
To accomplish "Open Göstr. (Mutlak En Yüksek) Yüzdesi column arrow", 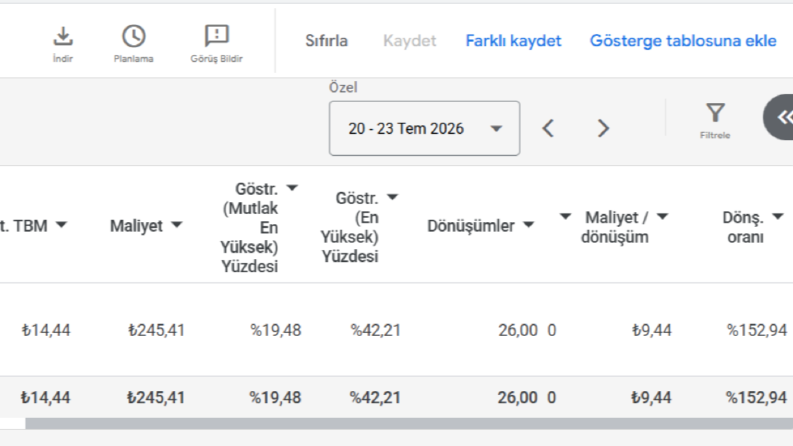I will click(x=292, y=188).
